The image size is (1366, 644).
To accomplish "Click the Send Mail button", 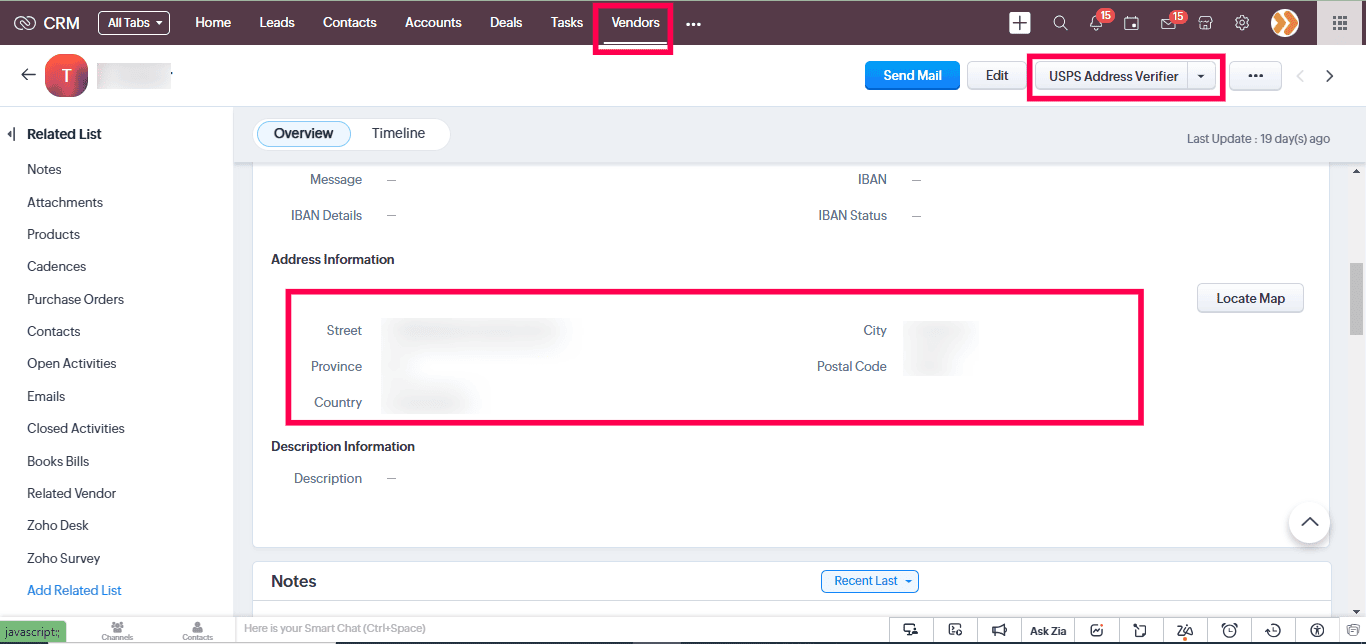I will [912, 75].
